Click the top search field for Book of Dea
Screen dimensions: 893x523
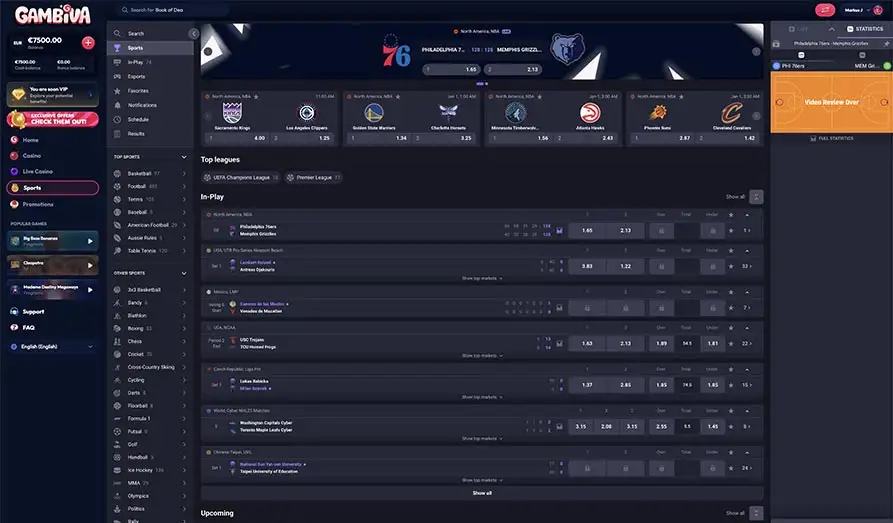171,10
